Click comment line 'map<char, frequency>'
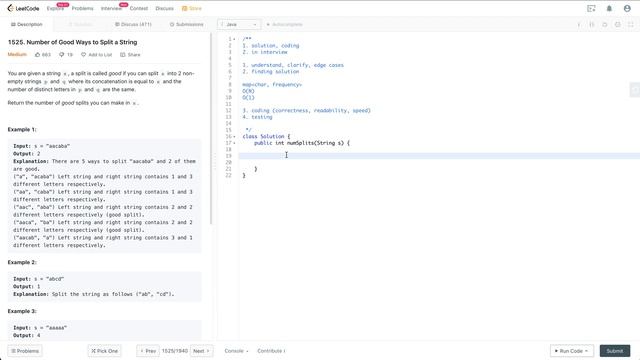This screenshot has height=360, width=640. [272, 84]
